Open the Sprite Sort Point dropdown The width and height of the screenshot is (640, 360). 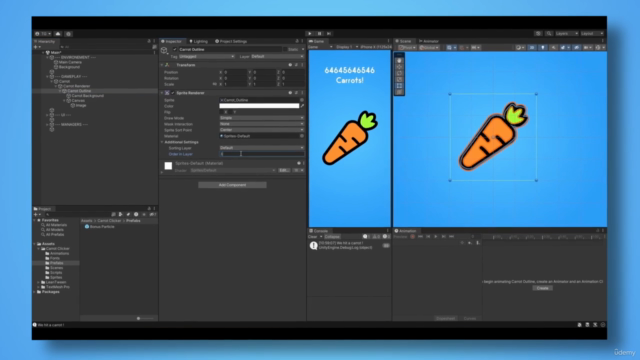point(262,130)
